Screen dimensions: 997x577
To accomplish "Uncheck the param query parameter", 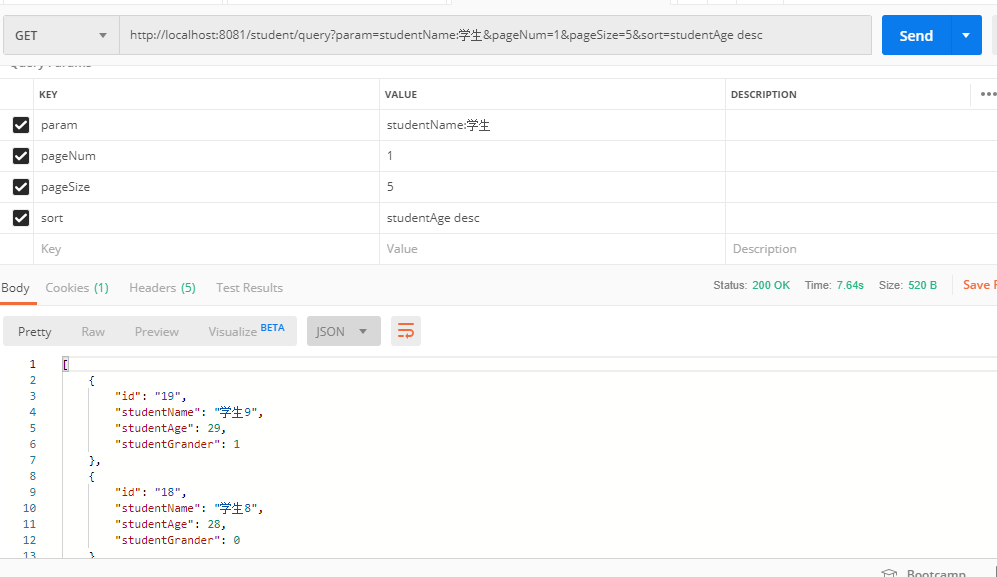I will [21, 124].
